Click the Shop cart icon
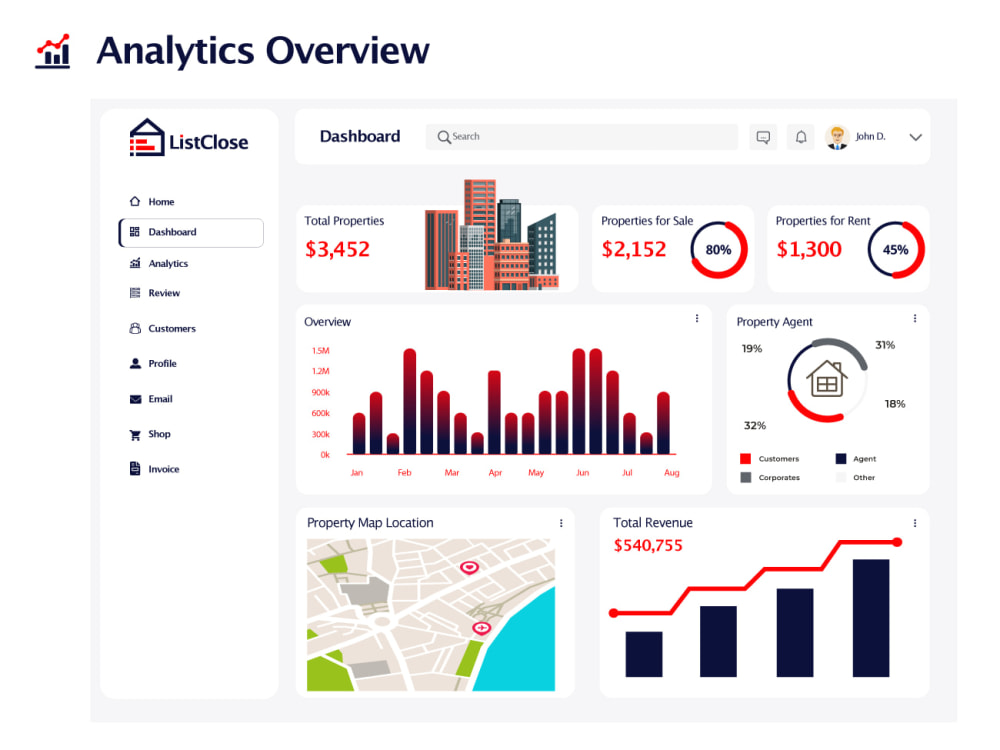The width and height of the screenshot is (1000, 750). click(x=135, y=435)
